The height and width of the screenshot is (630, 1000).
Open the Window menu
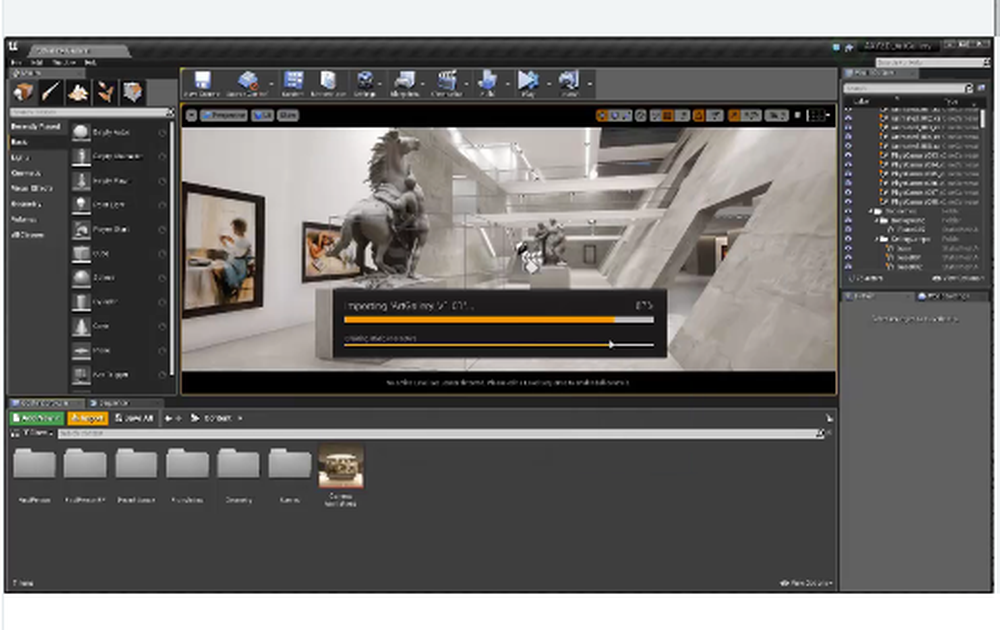[x=64, y=62]
